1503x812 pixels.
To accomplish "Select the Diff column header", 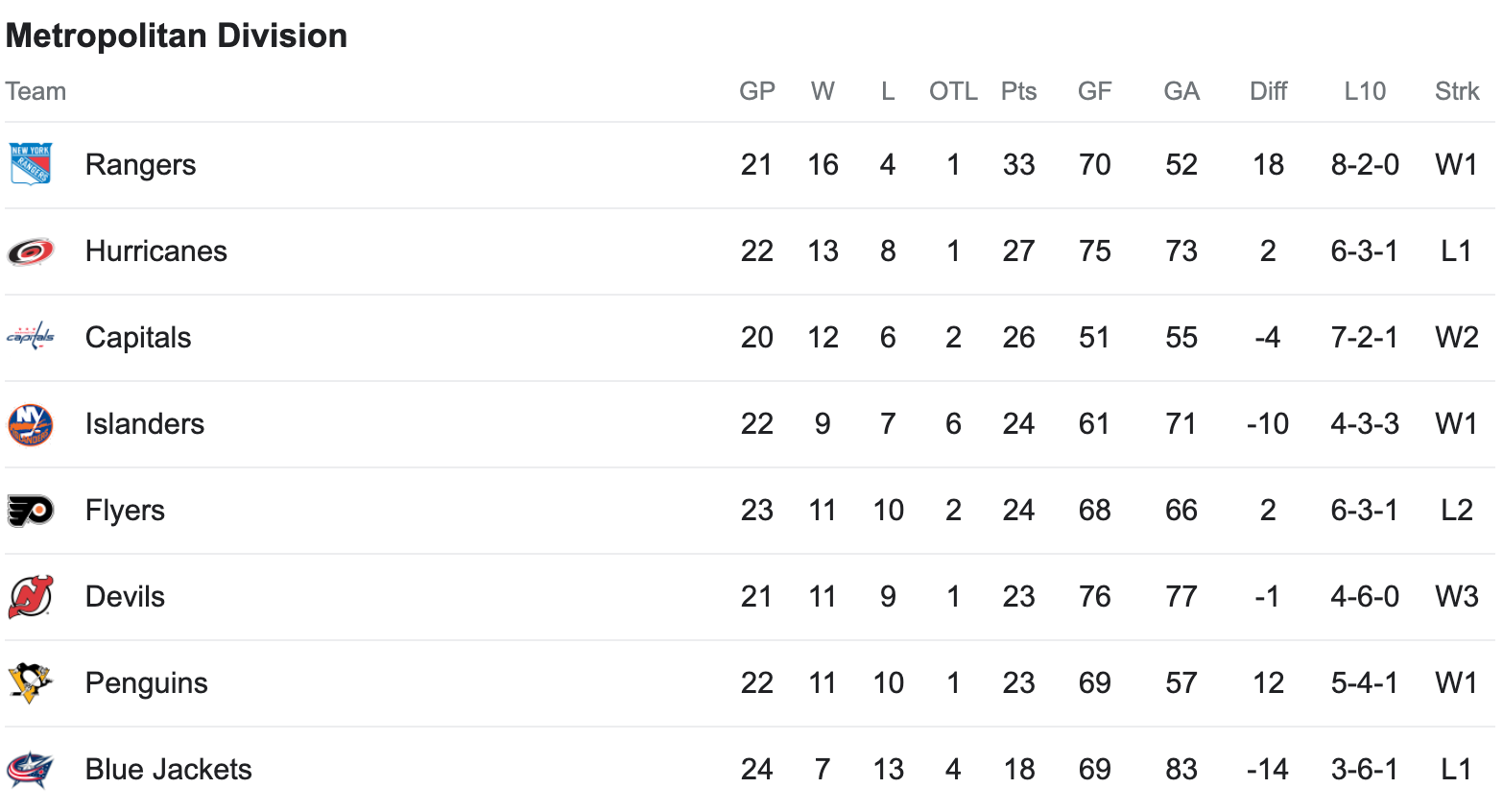I will click(1268, 91).
